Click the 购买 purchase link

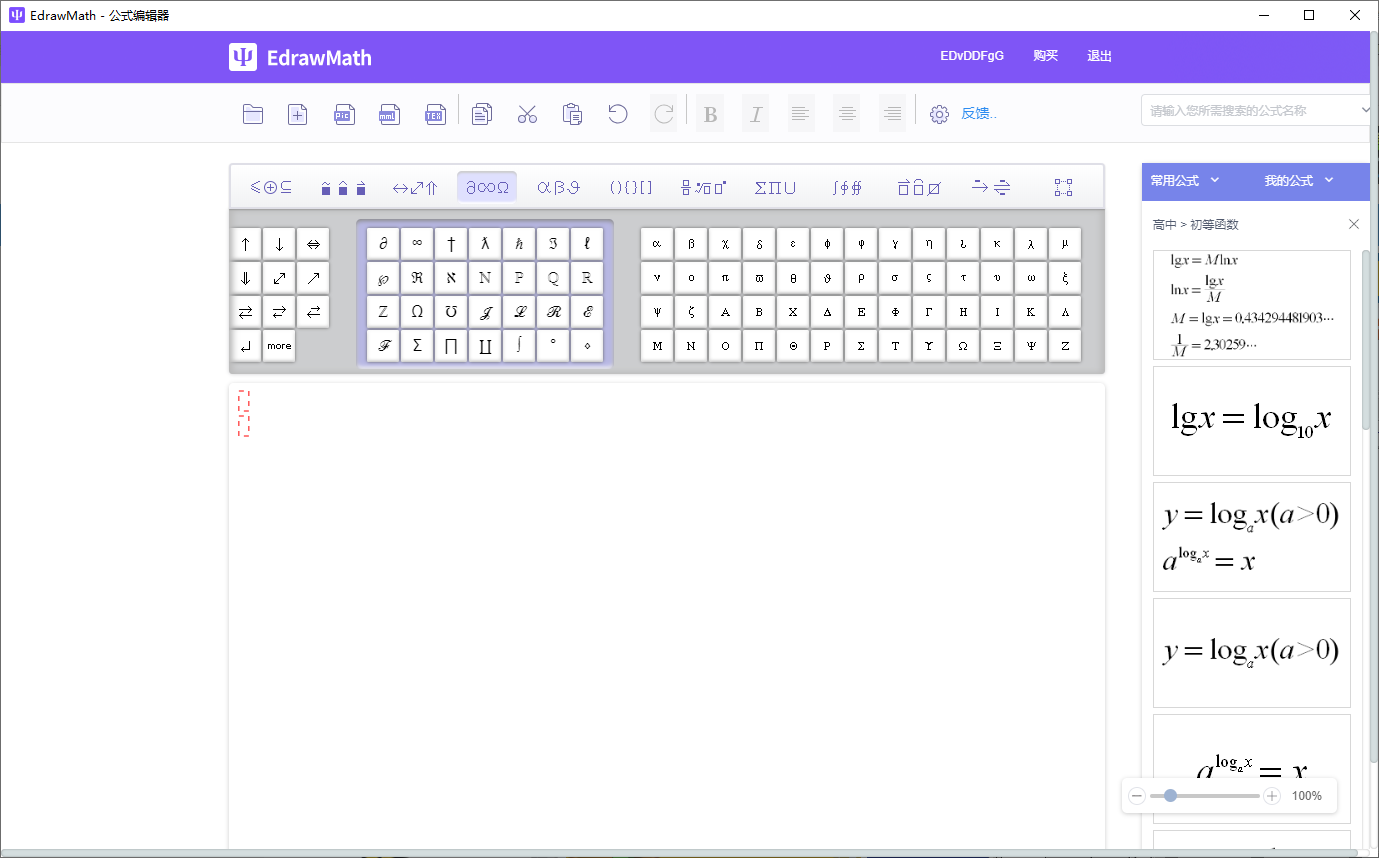[1046, 56]
